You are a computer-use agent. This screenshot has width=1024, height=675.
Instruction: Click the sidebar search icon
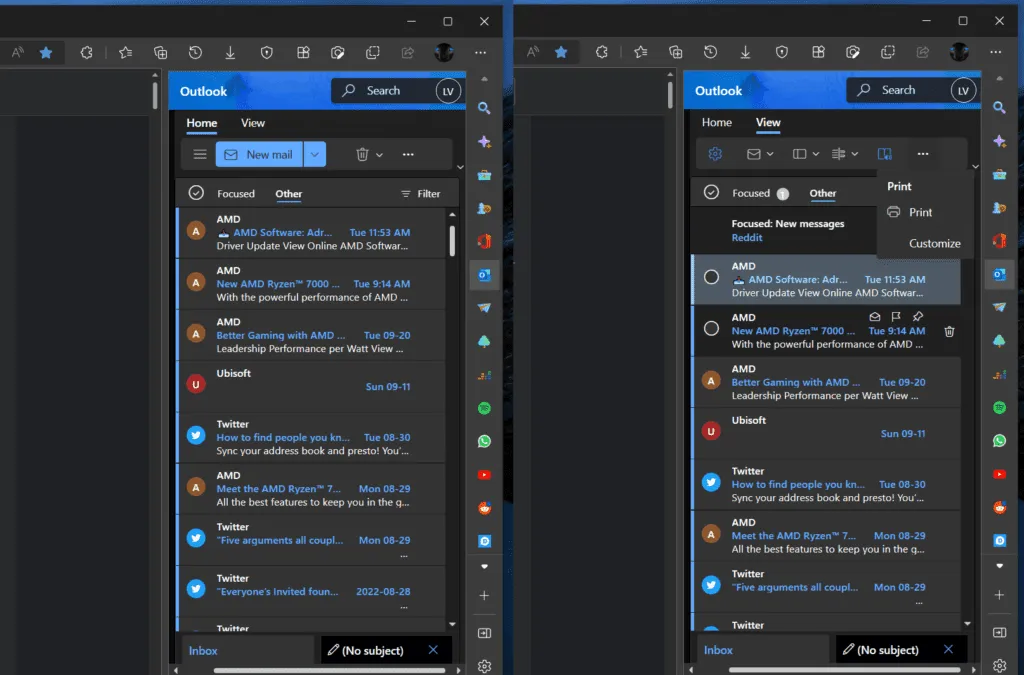click(998, 107)
